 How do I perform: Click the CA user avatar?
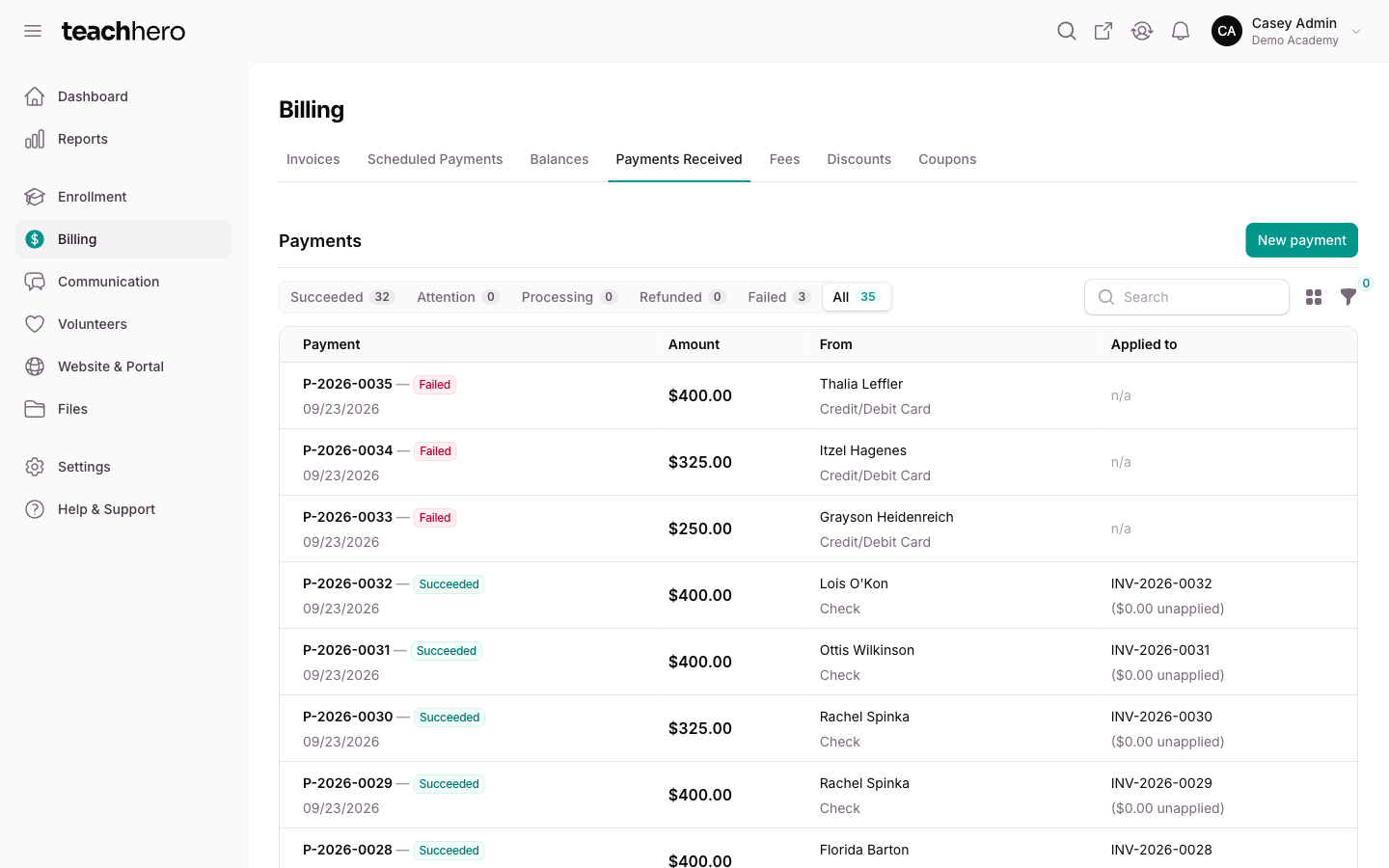point(1227,31)
